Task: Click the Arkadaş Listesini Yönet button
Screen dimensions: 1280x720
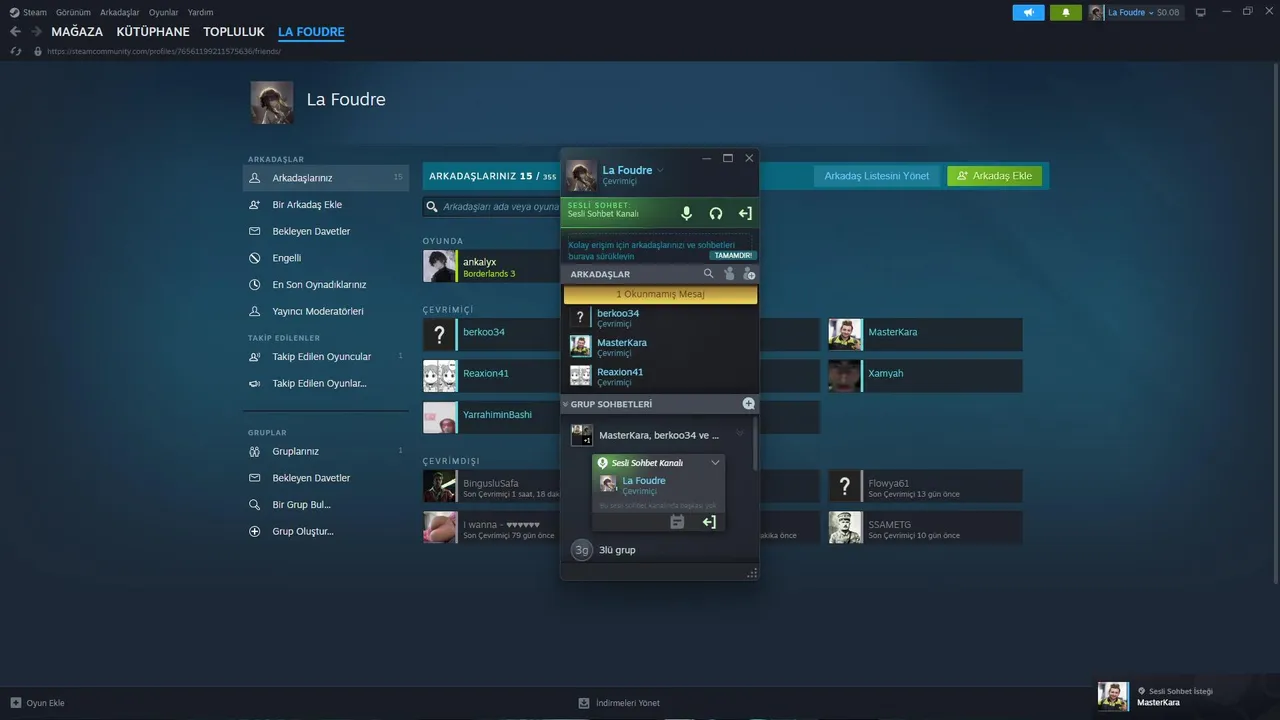Action: 877,176
